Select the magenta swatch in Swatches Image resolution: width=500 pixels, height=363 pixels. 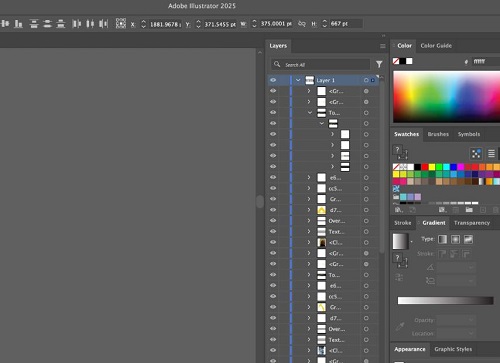pyautogui.click(x=461, y=167)
